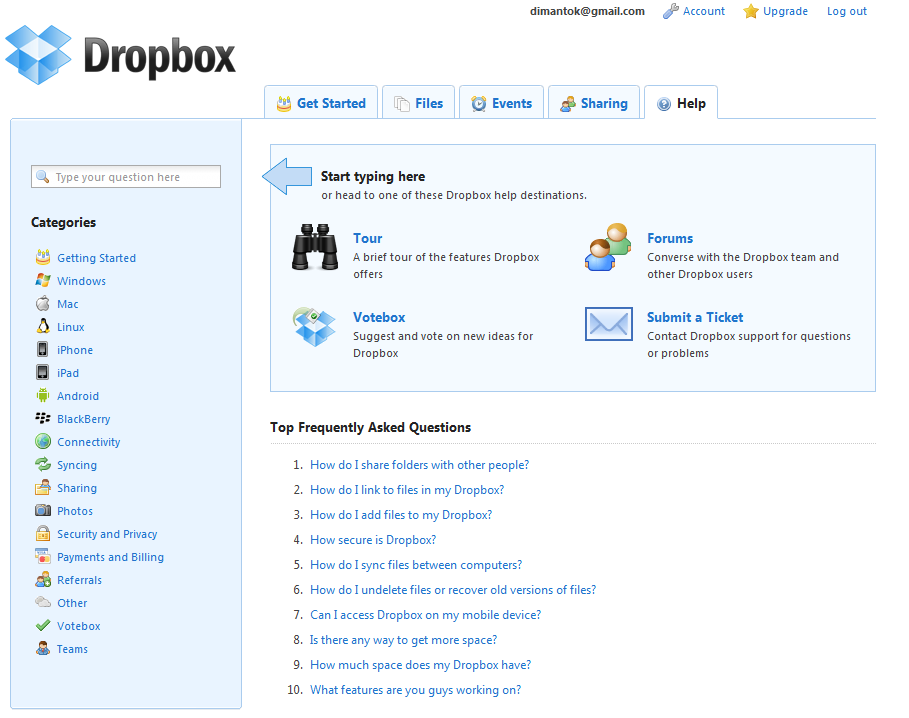Click the Linux penguin icon in Categories

(43, 327)
